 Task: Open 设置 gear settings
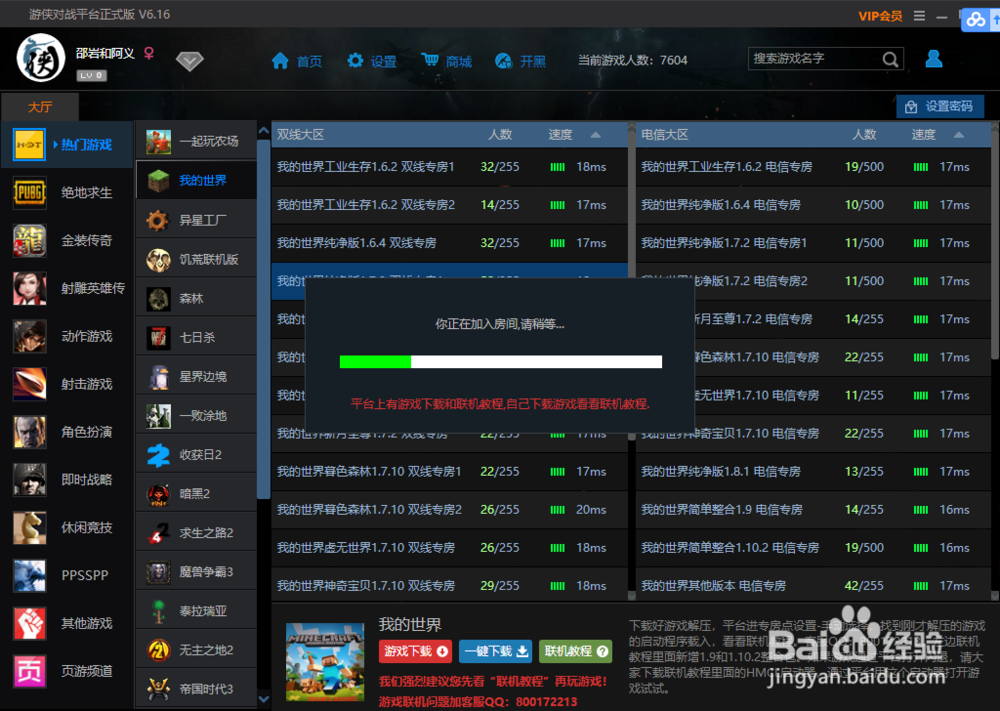click(355, 61)
